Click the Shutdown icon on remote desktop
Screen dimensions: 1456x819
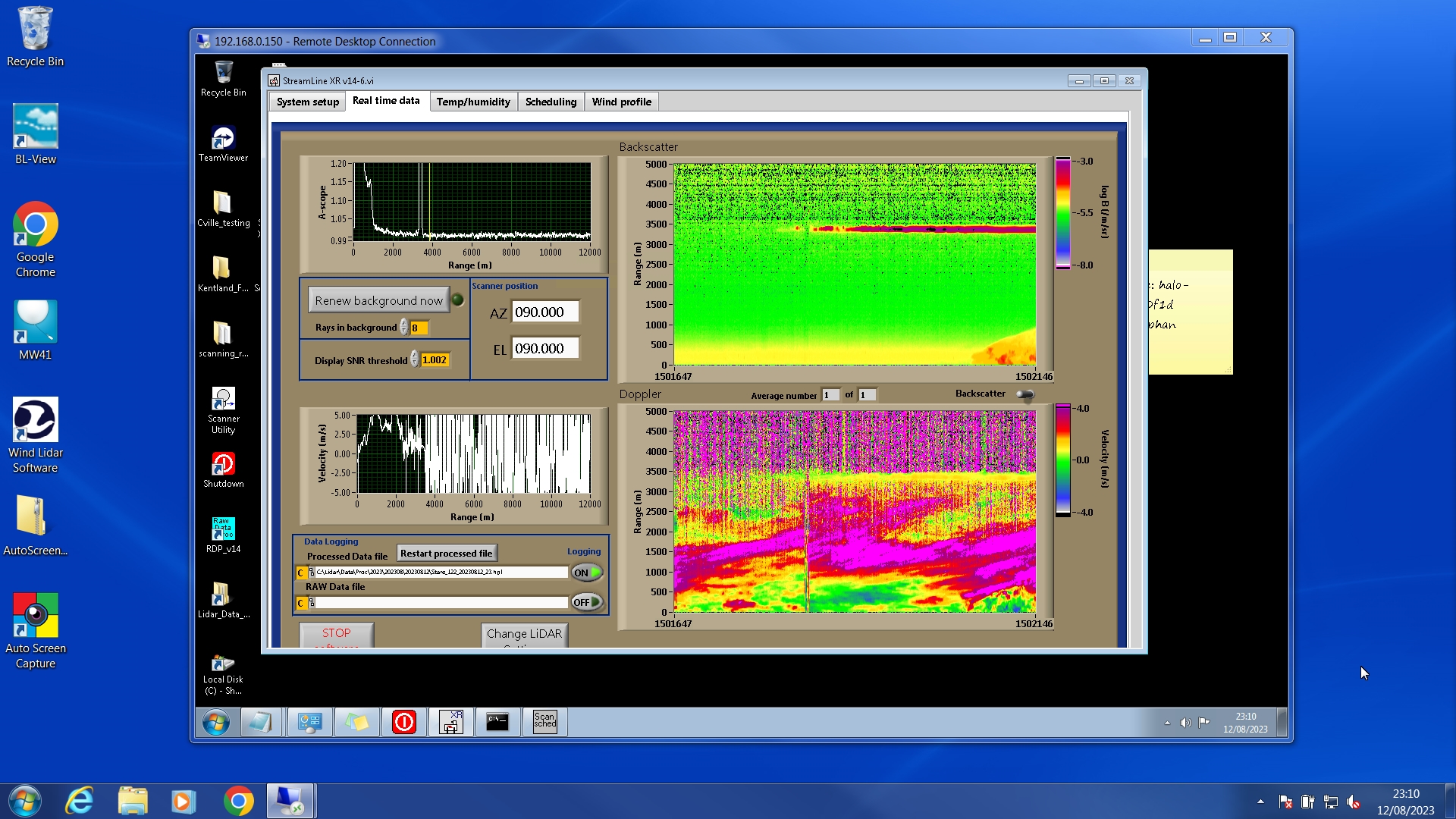[x=223, y=464]
